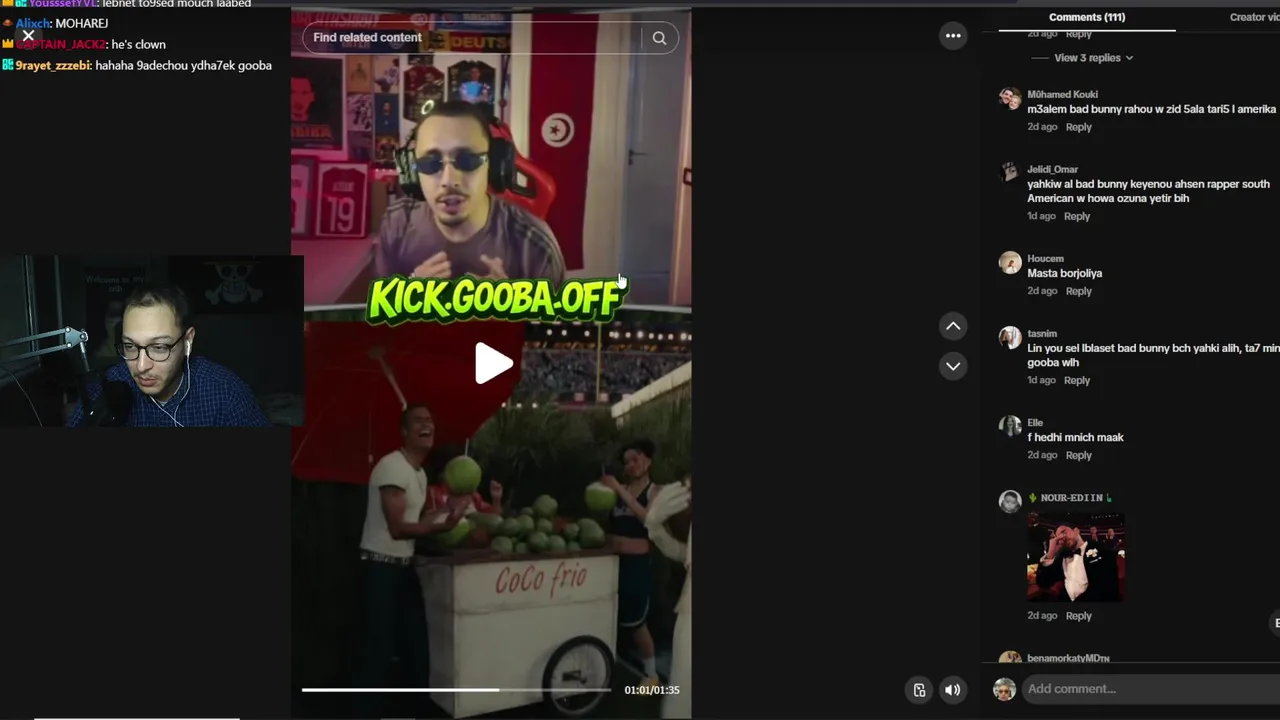Click chat username CAPTAIN_JACK2
Viewport: 1280px width, 720px height.
coord(61,44)
